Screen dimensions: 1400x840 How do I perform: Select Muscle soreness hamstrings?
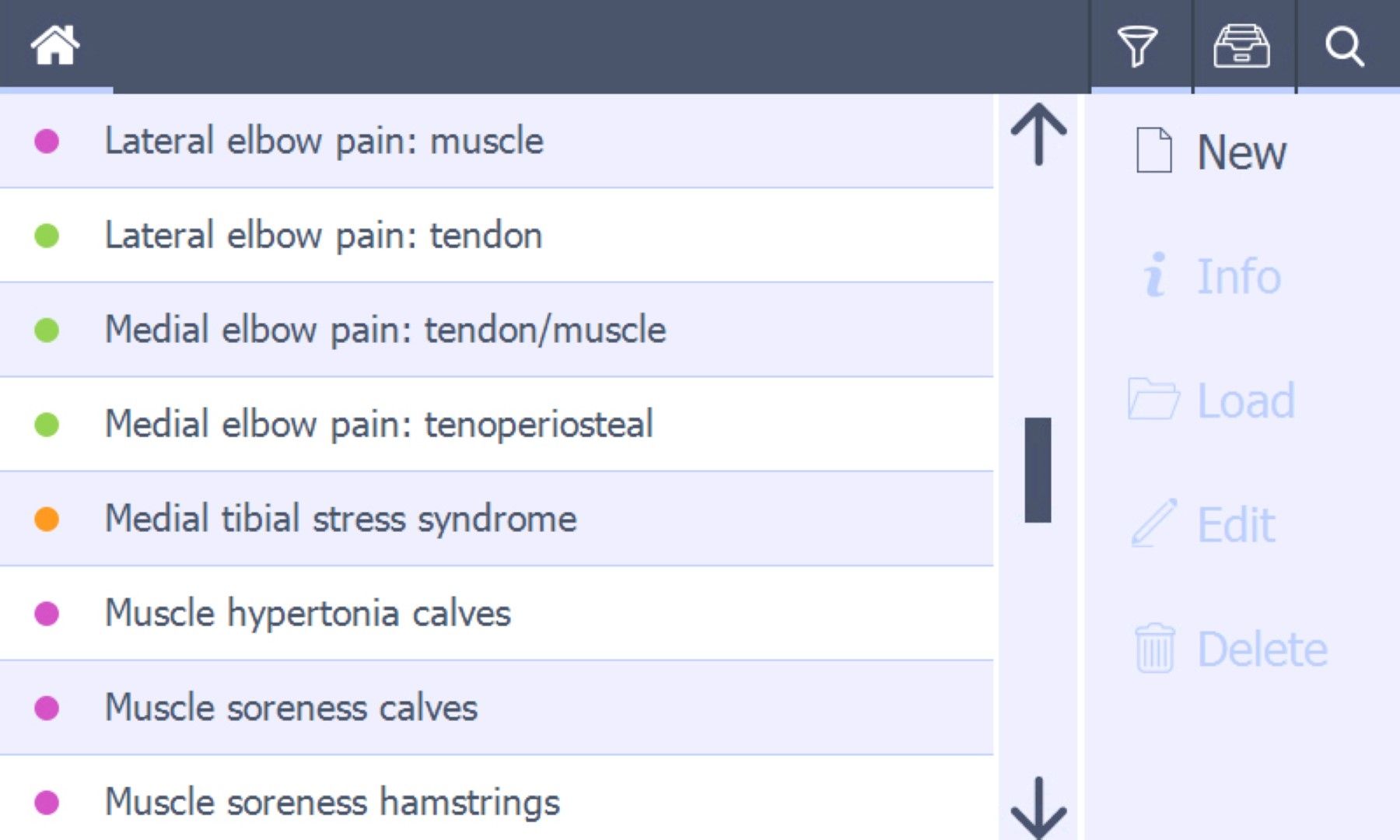tap(332, 802)
